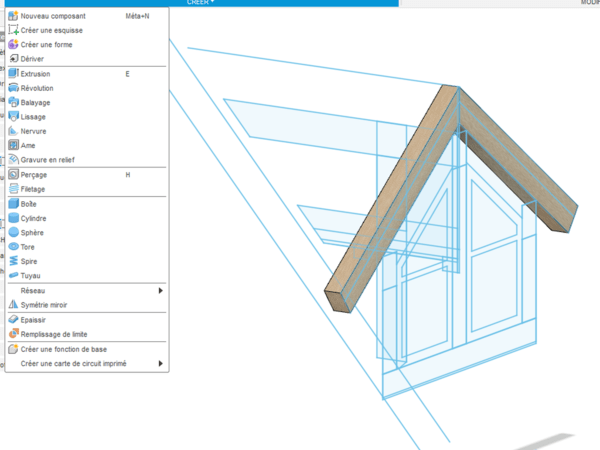Image resolution: width=600 pixels, height=450 pixels.
Task: Click Créer une forme entry
Action: [x=47, y=44]
